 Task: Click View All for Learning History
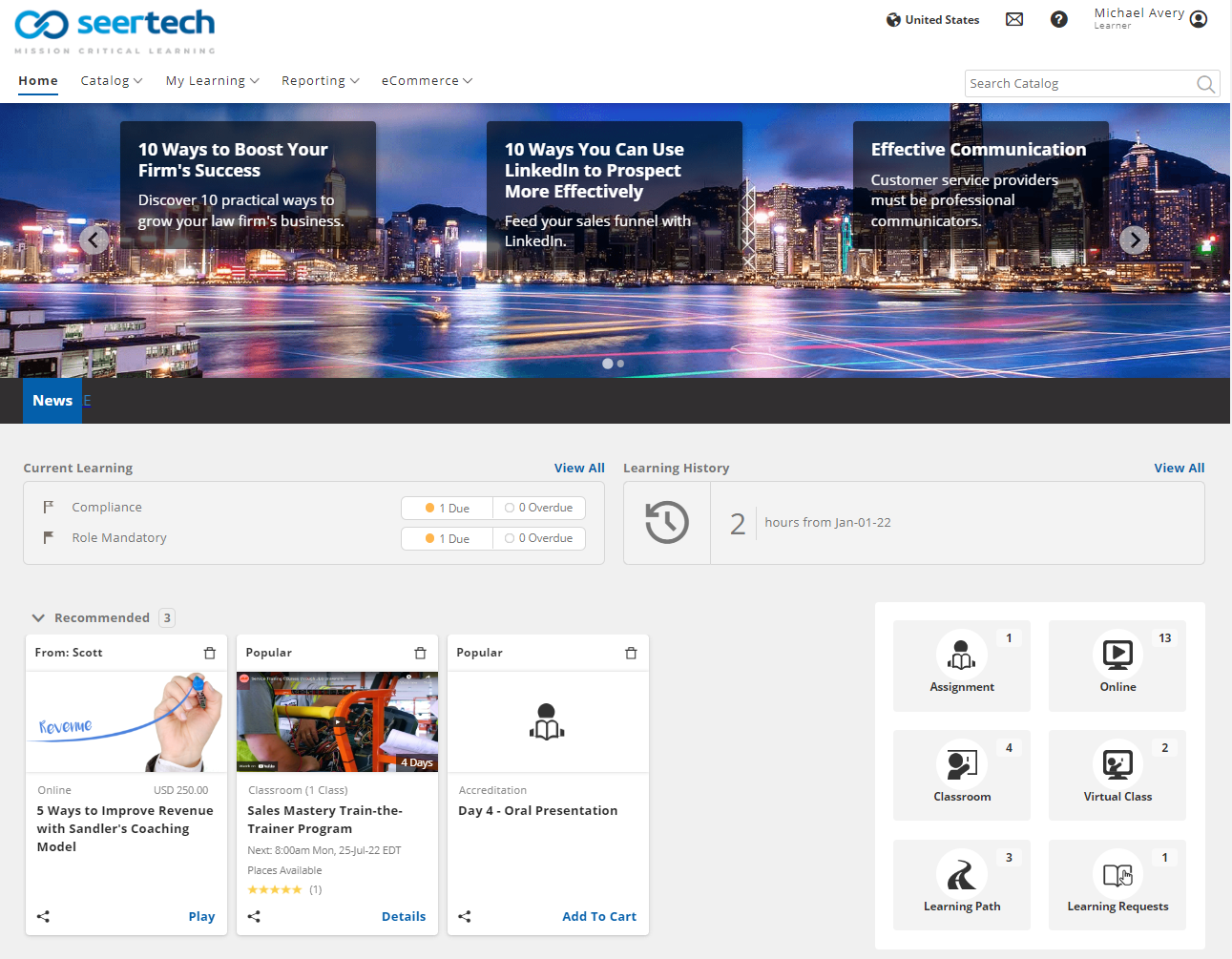1179,468
